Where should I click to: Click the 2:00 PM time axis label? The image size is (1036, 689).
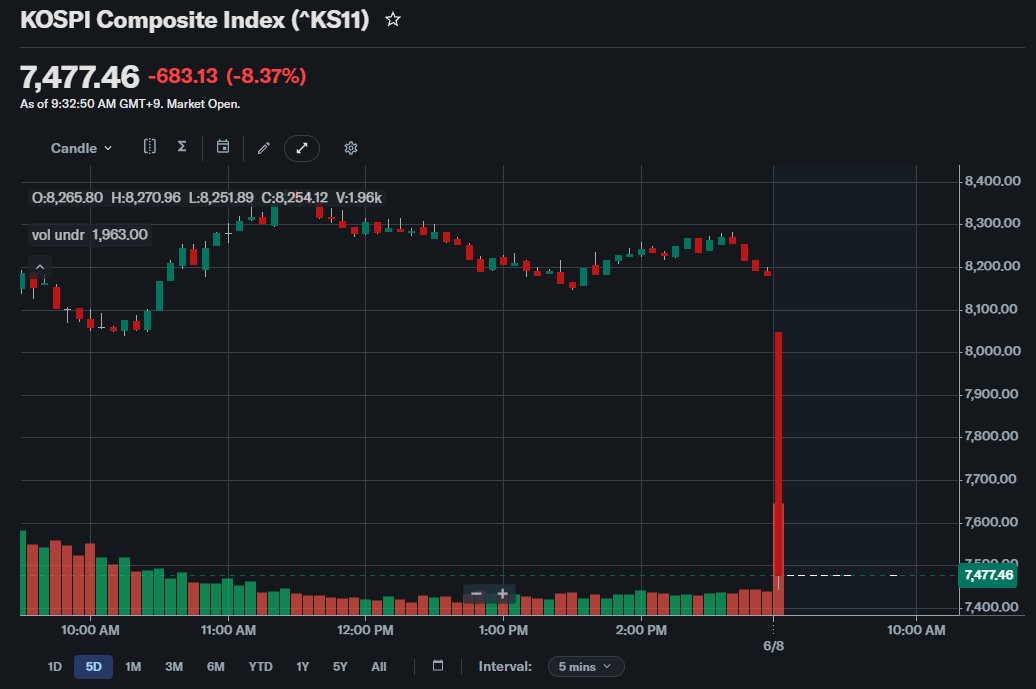641,630
